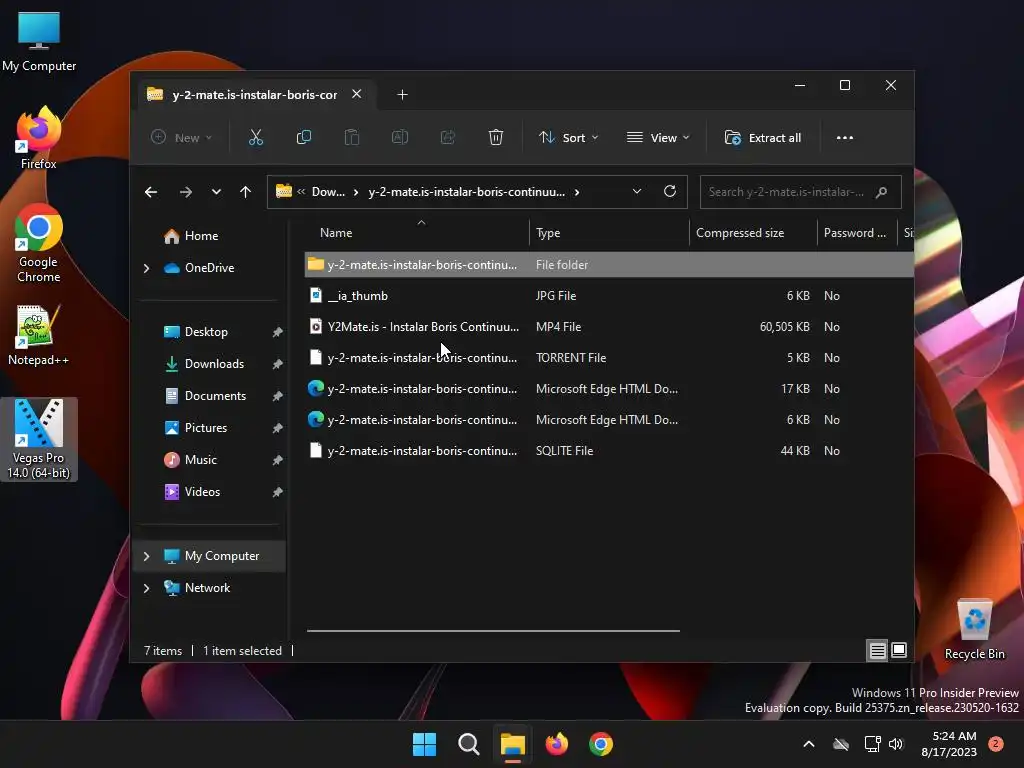Expand Network tree node
Viewport: 1024px width, 768px height.
(146, 588)
